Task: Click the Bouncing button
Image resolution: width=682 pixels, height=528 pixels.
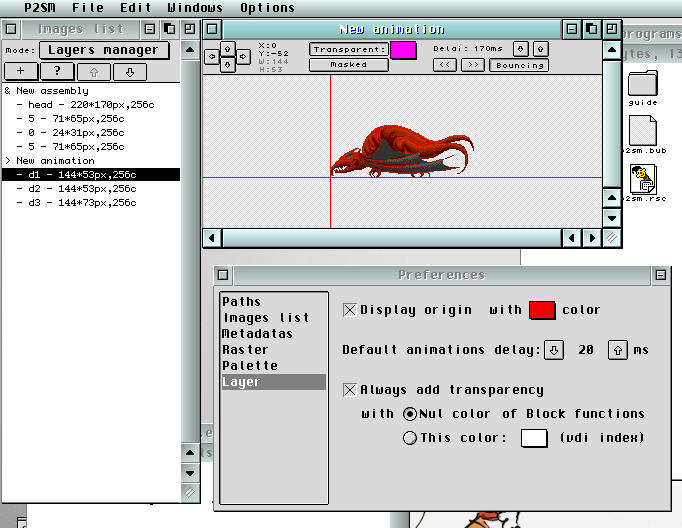Action: tap(518, 65)
